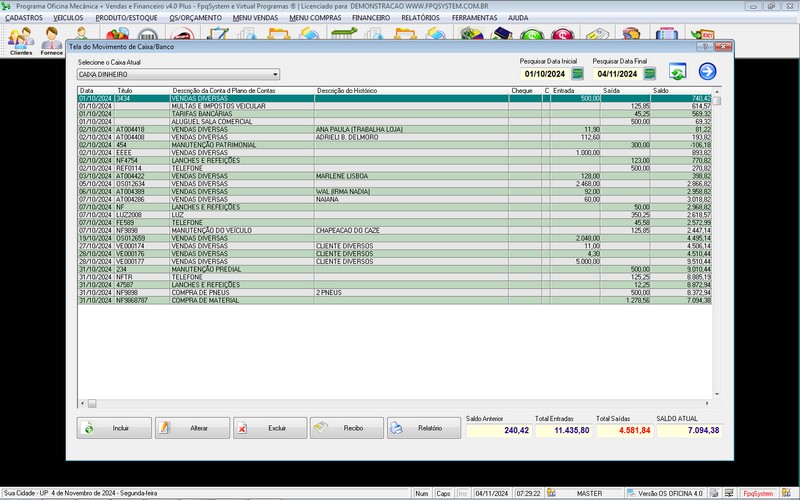Screen dimensions: 800x500
Task: Open the Clientes toolbar icon
Action: (20, 40)
